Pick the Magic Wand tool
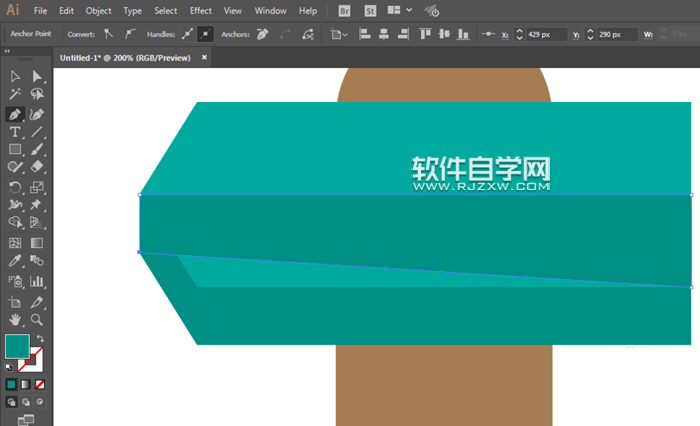700x426 pixels. point(15,94)
